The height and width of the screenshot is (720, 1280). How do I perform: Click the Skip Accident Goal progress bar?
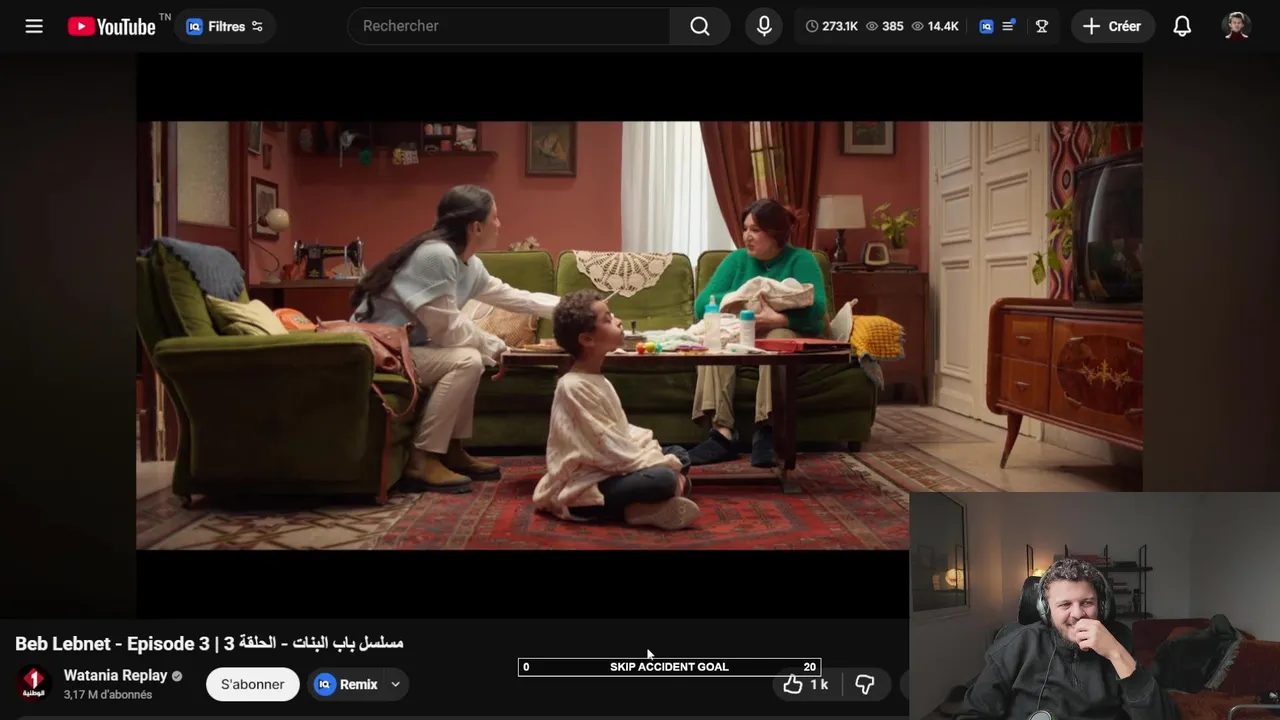[x=669, y=667]
